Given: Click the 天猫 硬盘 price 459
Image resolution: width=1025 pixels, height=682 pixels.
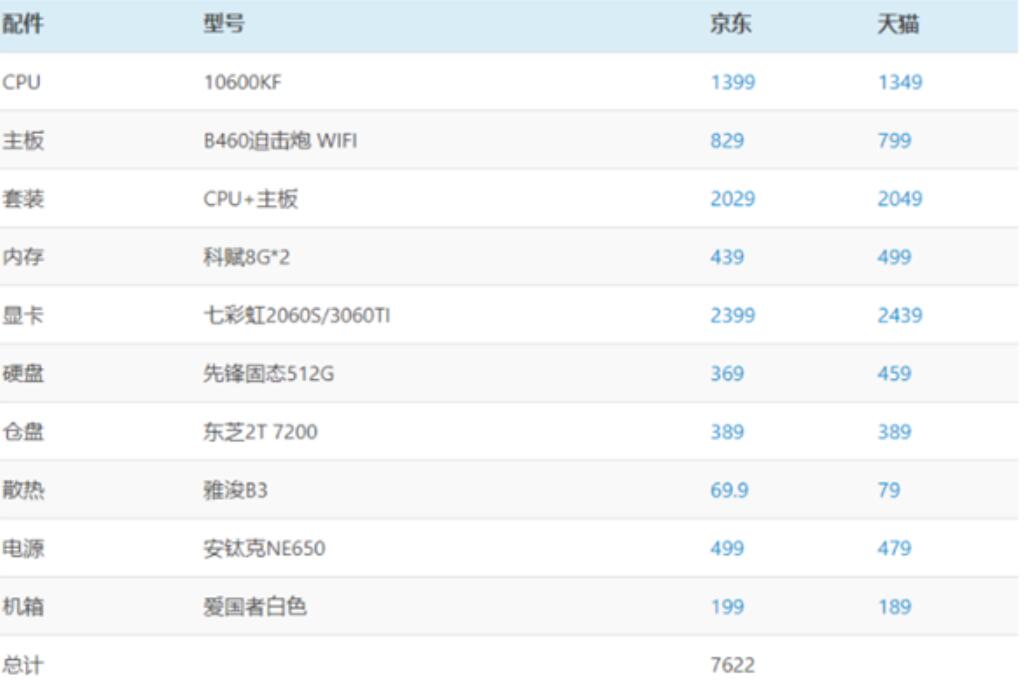Looking at the screenshot, I should coord(894,374).
